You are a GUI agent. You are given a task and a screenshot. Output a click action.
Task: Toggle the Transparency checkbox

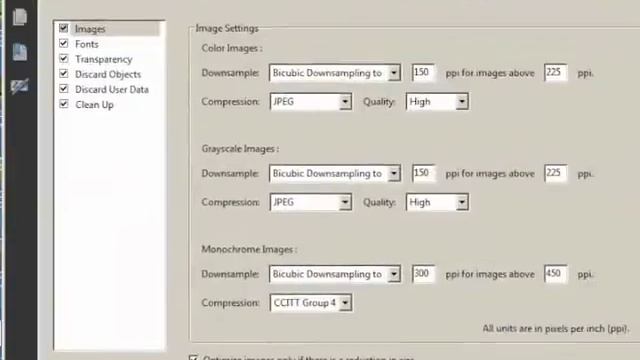click(x=63, y=58)
